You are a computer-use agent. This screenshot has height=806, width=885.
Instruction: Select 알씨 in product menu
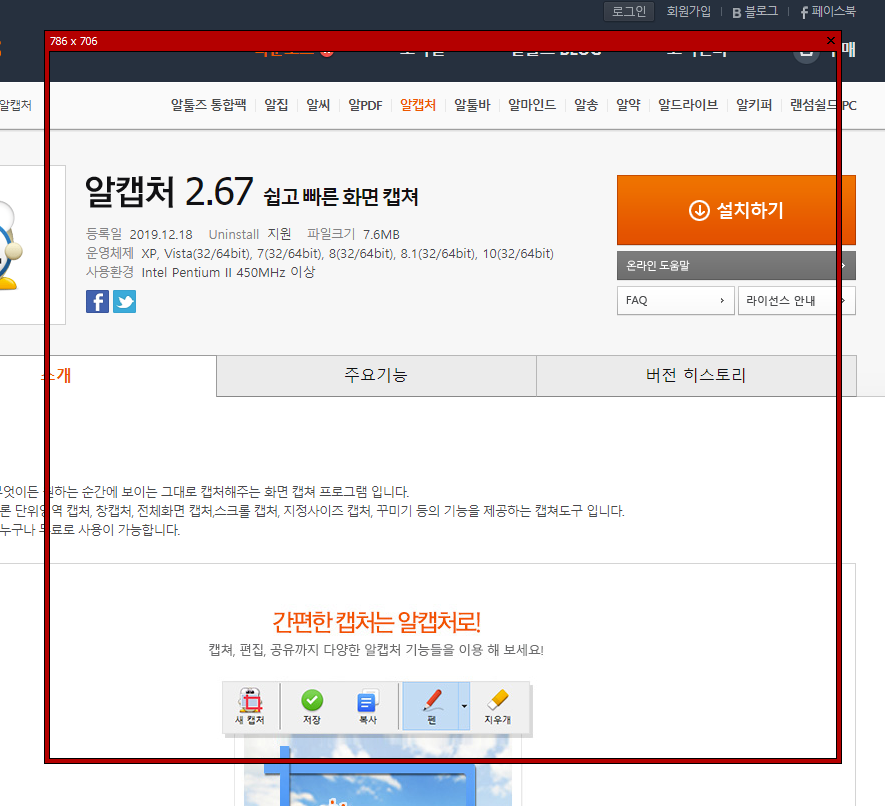pyautogui.click(x=318, y=105)
